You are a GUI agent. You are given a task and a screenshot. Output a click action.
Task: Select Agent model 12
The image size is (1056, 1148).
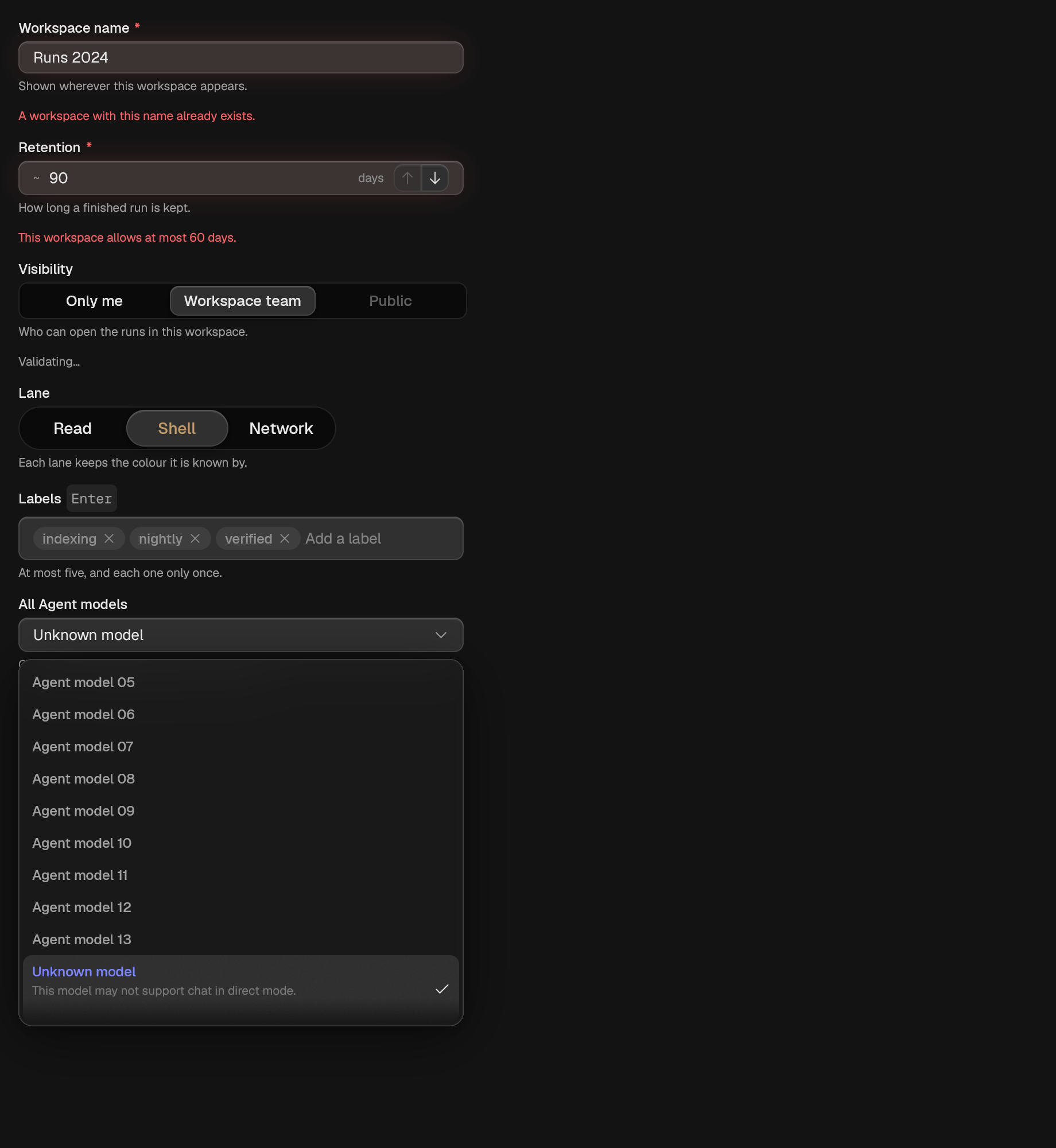coord(241,907)
